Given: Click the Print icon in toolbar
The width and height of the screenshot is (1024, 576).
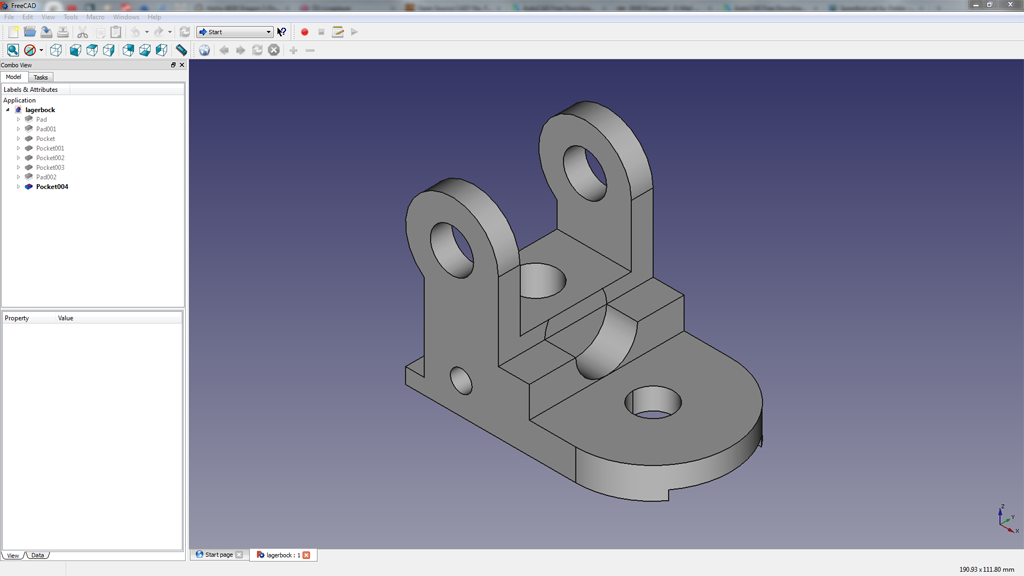Looking at the screenshot, I should click(x=63, y=32).
